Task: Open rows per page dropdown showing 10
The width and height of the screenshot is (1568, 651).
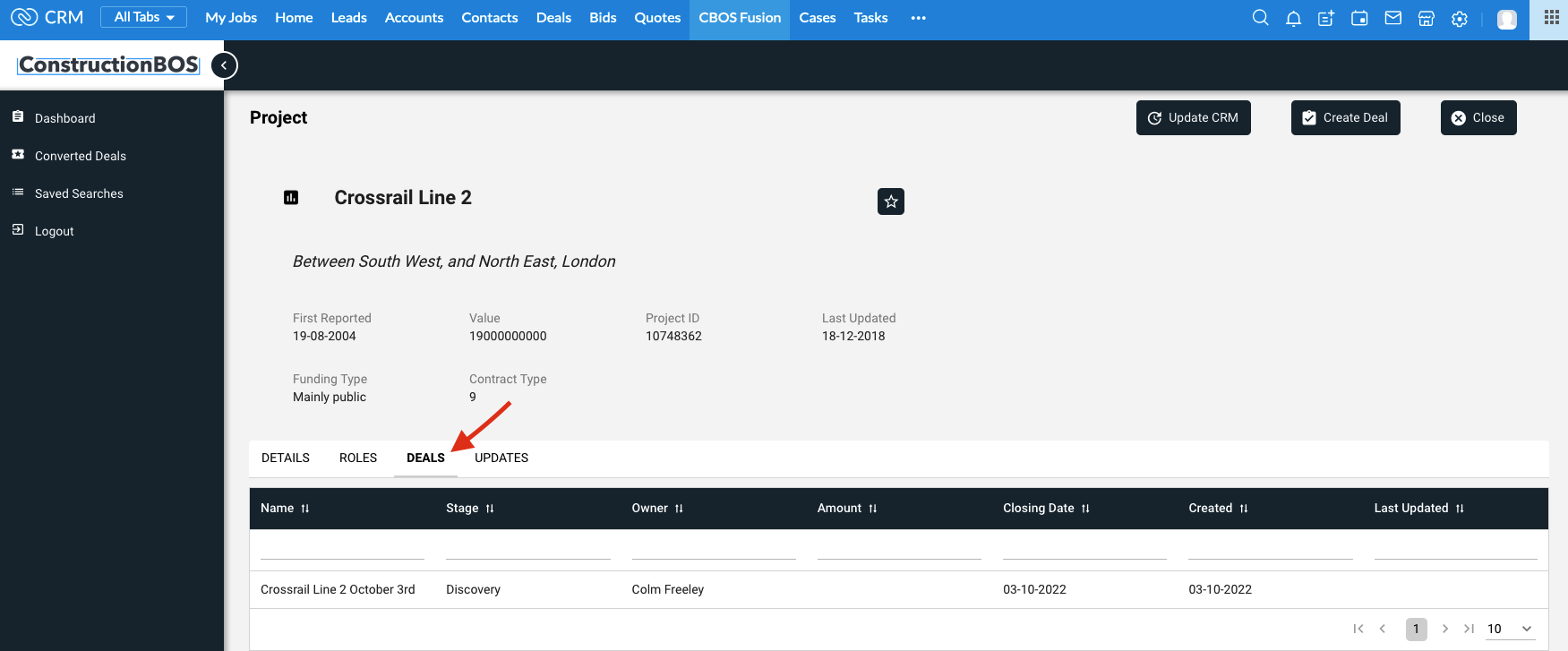Action: coord(1510,629)
